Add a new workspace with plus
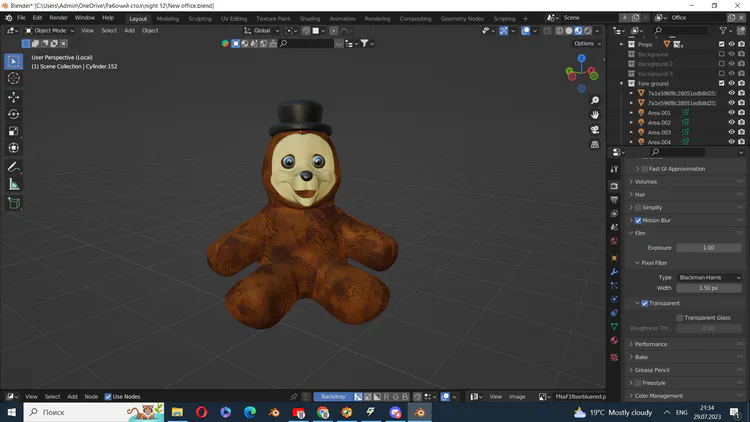The height and width of the screenshot is (422, 750). pyautogui.click(x=525, y=19)
